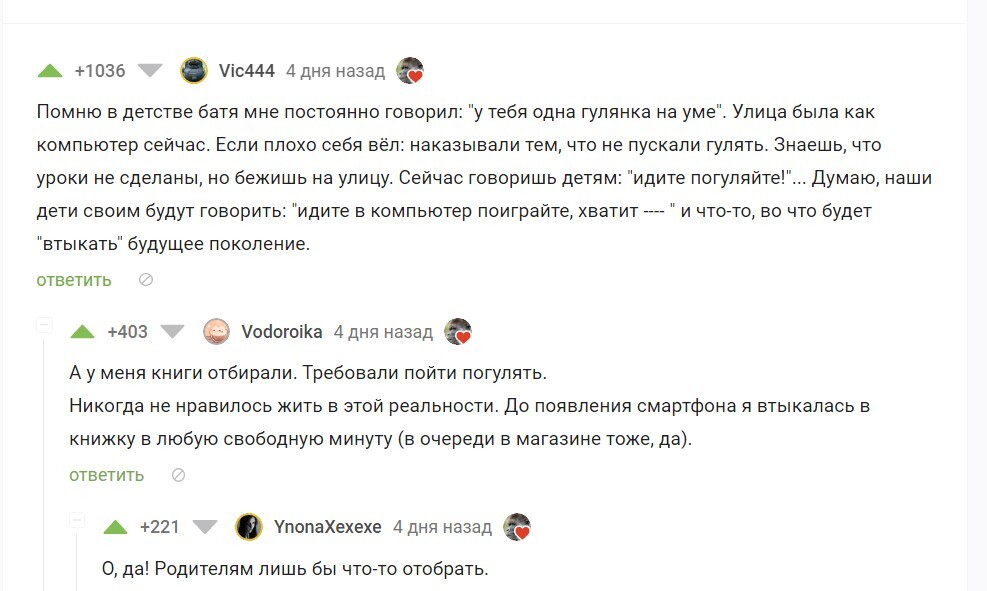The height and width of the screenshot is (591, 987).
Task: Downvote Vodoroika's comment with gray arrow
Action: pyautogui.click(x=173, y=332)
